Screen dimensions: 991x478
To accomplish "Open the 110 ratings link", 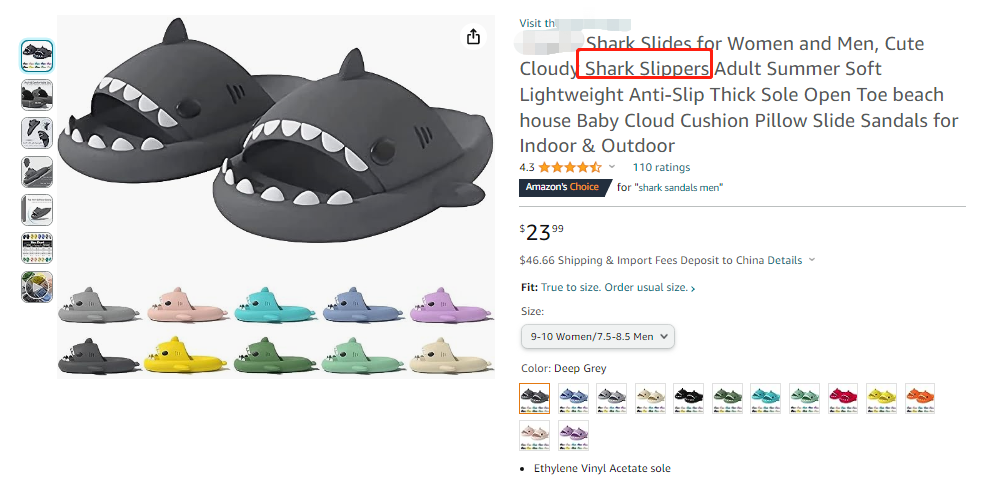I will [x=661, y=167].
